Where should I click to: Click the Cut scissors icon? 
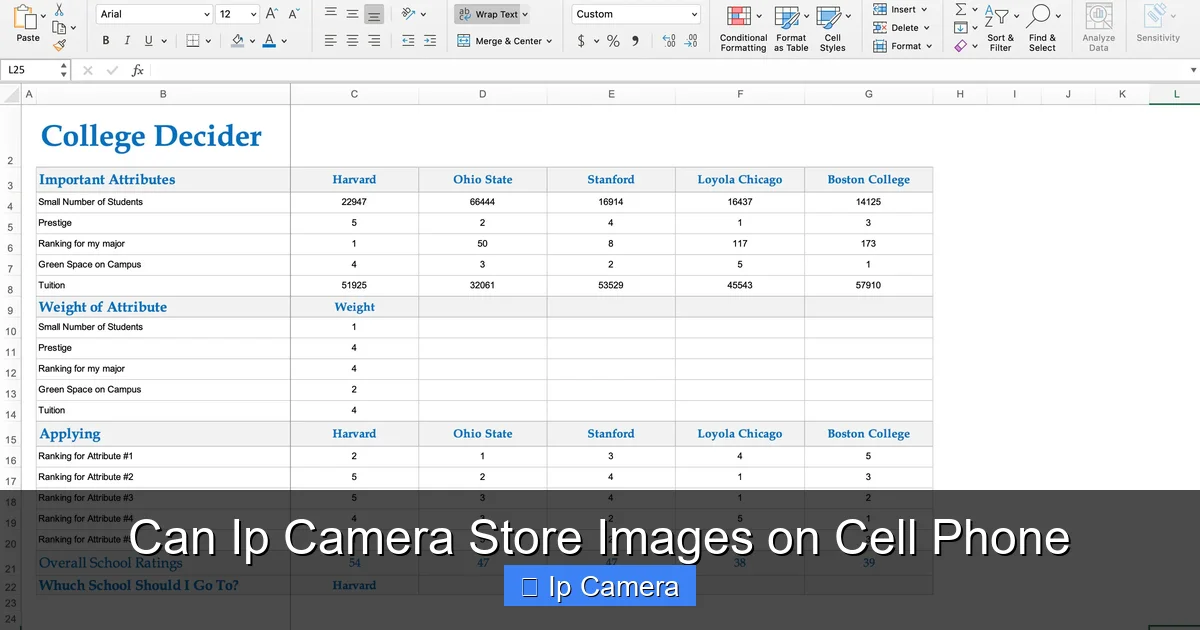click(59, 9)
